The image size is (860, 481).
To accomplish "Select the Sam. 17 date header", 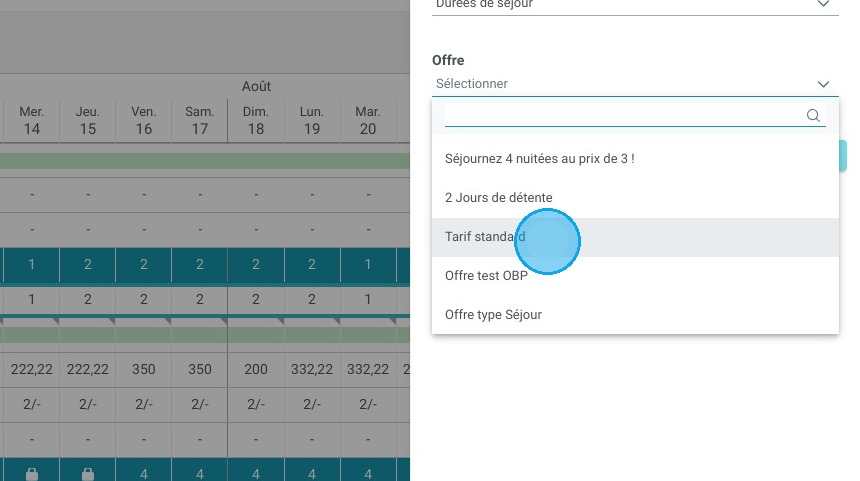I will (x=200, y=121).
